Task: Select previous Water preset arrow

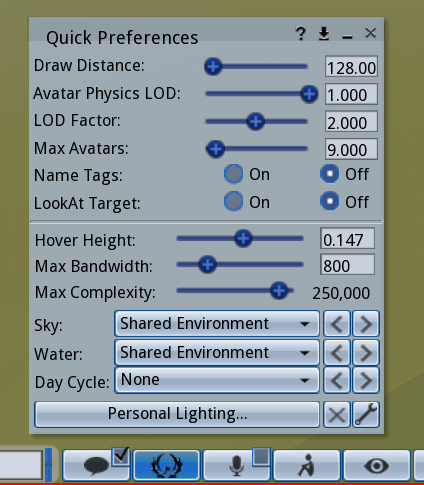Action: coord(337,353)
